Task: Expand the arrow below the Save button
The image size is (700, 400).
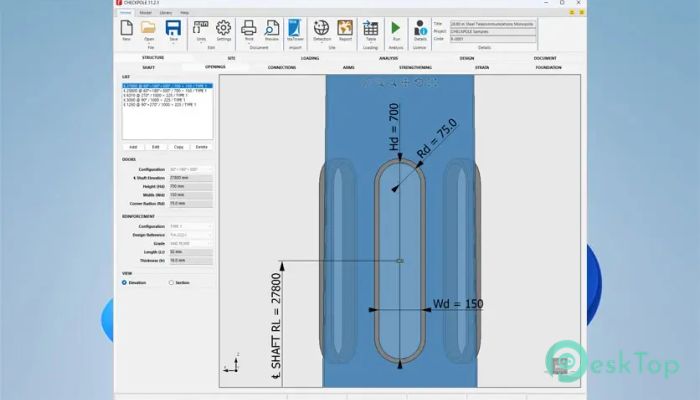Action: (173, 43)
